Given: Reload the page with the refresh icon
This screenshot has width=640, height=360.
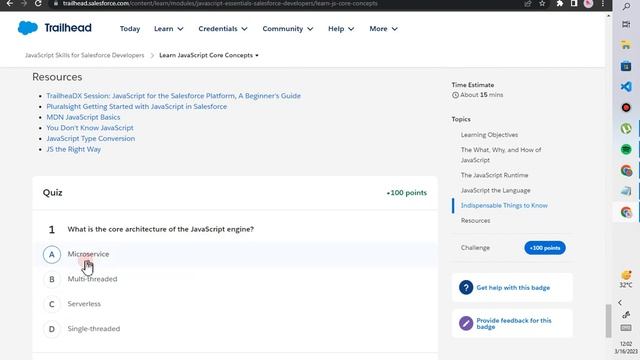Looking at the screenshot, I should click(x=38, y=3).
